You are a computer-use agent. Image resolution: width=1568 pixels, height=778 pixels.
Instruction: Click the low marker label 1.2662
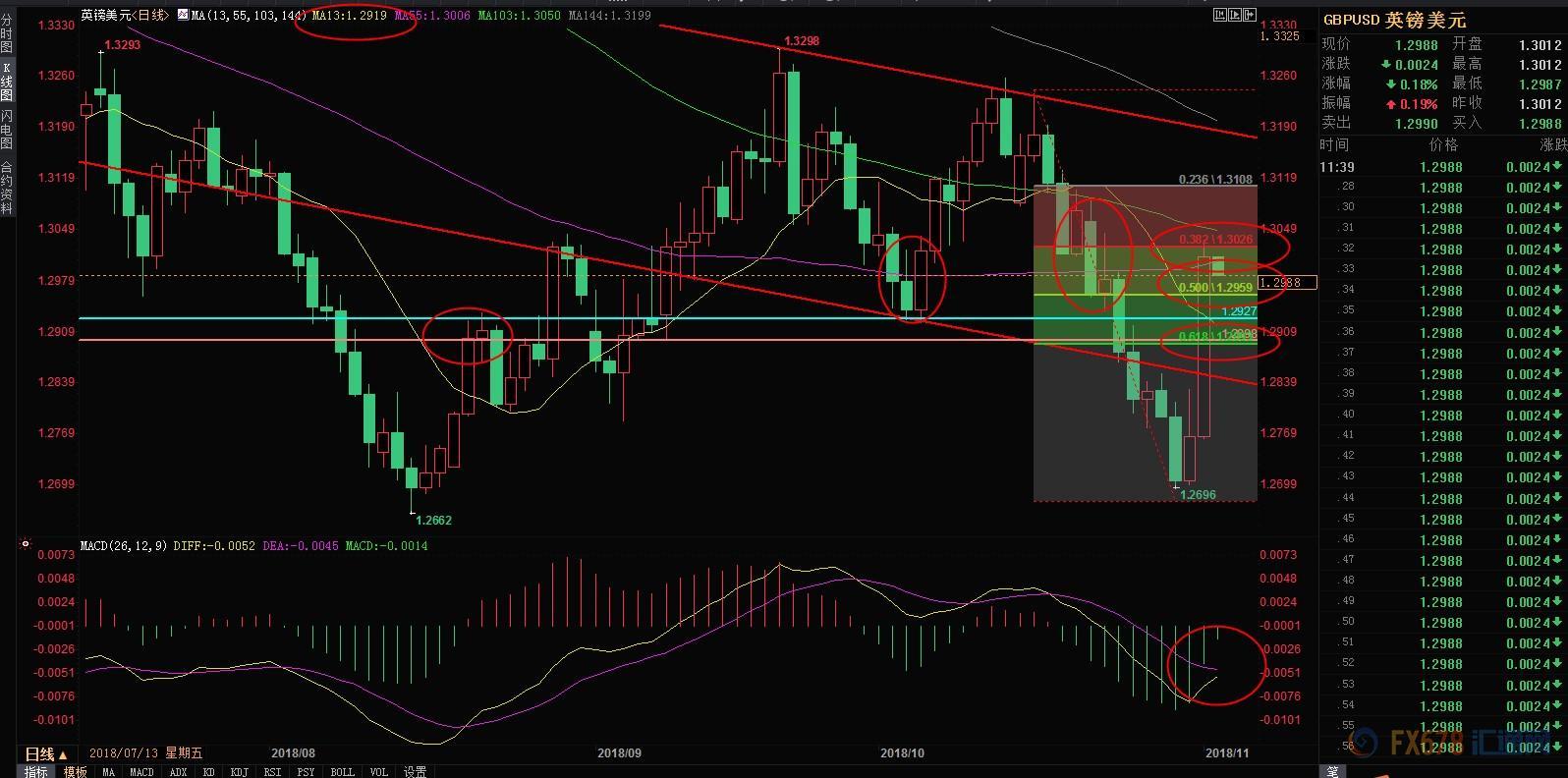point(434,520)
